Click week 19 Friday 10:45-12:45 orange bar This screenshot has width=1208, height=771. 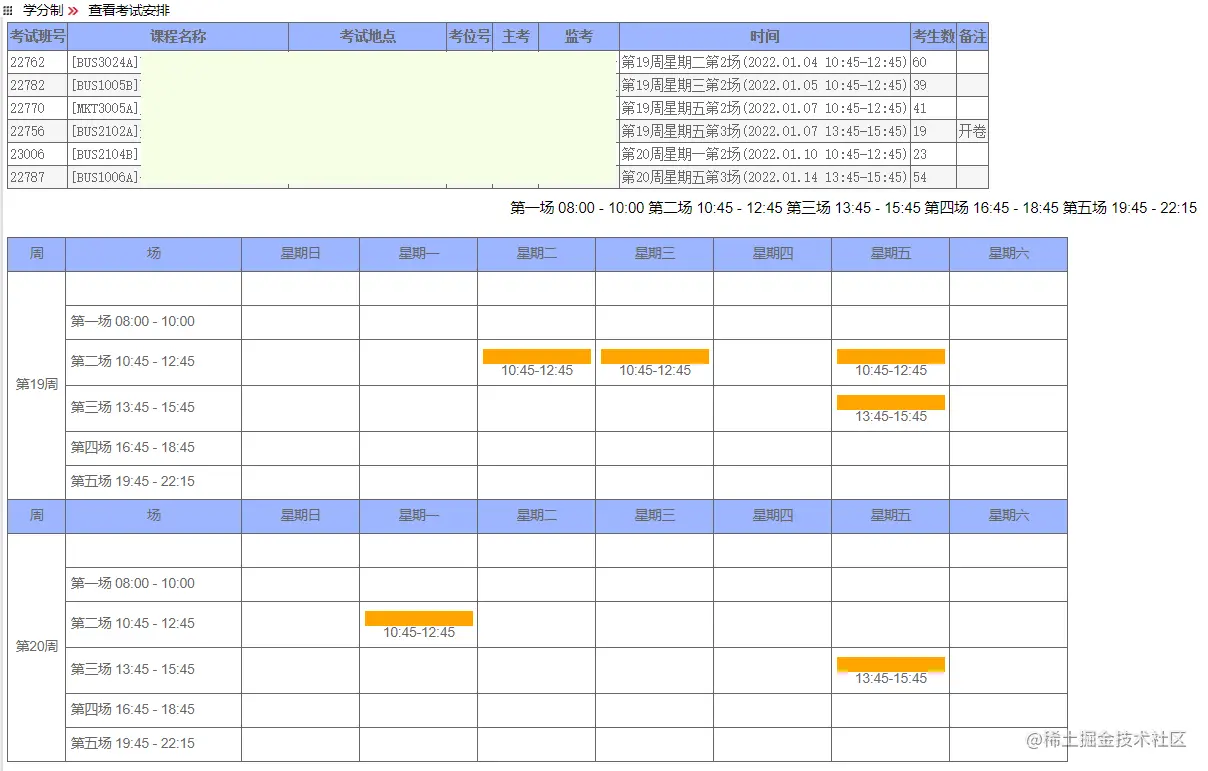[x=891, y=356]
